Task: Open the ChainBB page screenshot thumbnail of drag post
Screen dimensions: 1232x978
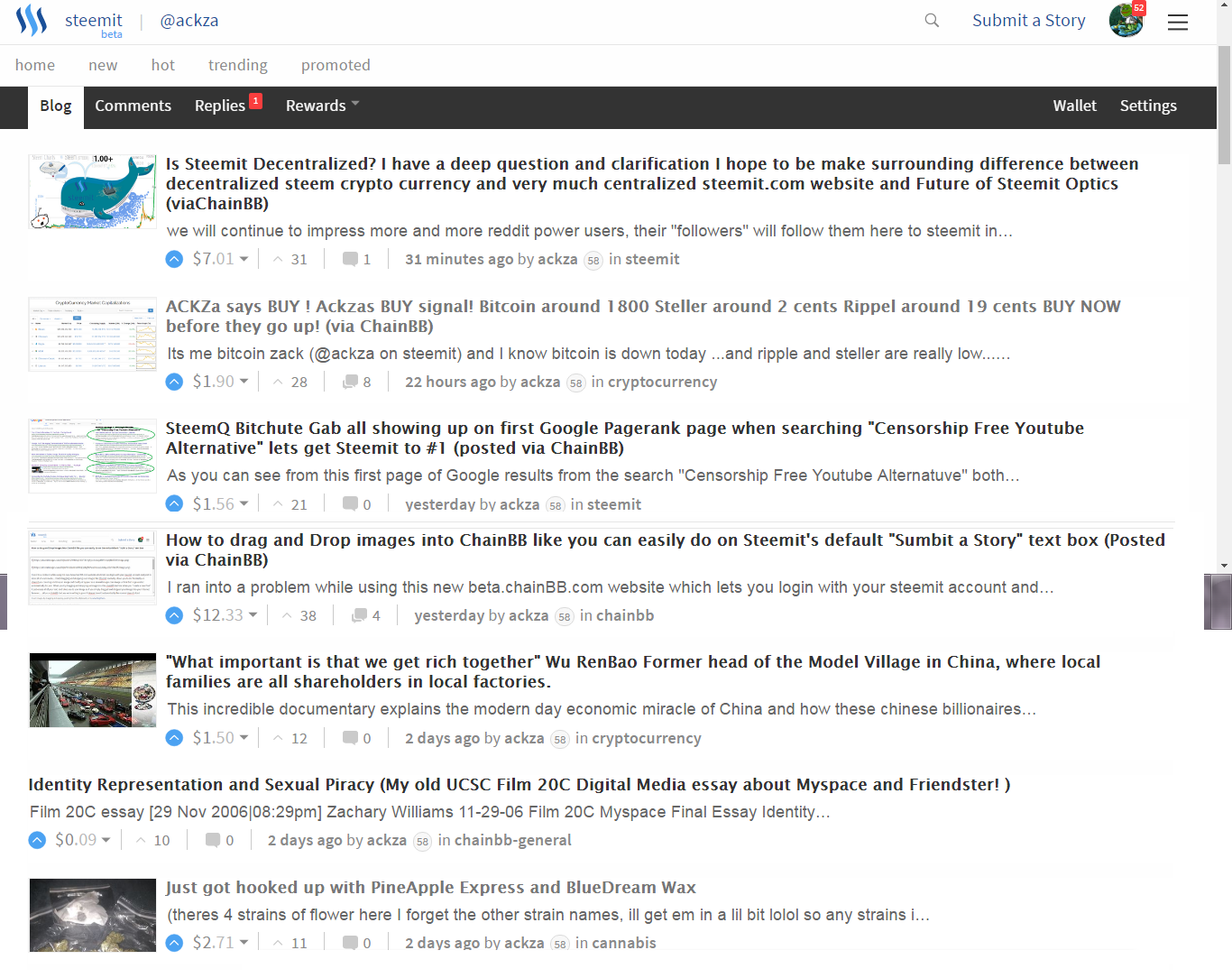Action: 93,567
